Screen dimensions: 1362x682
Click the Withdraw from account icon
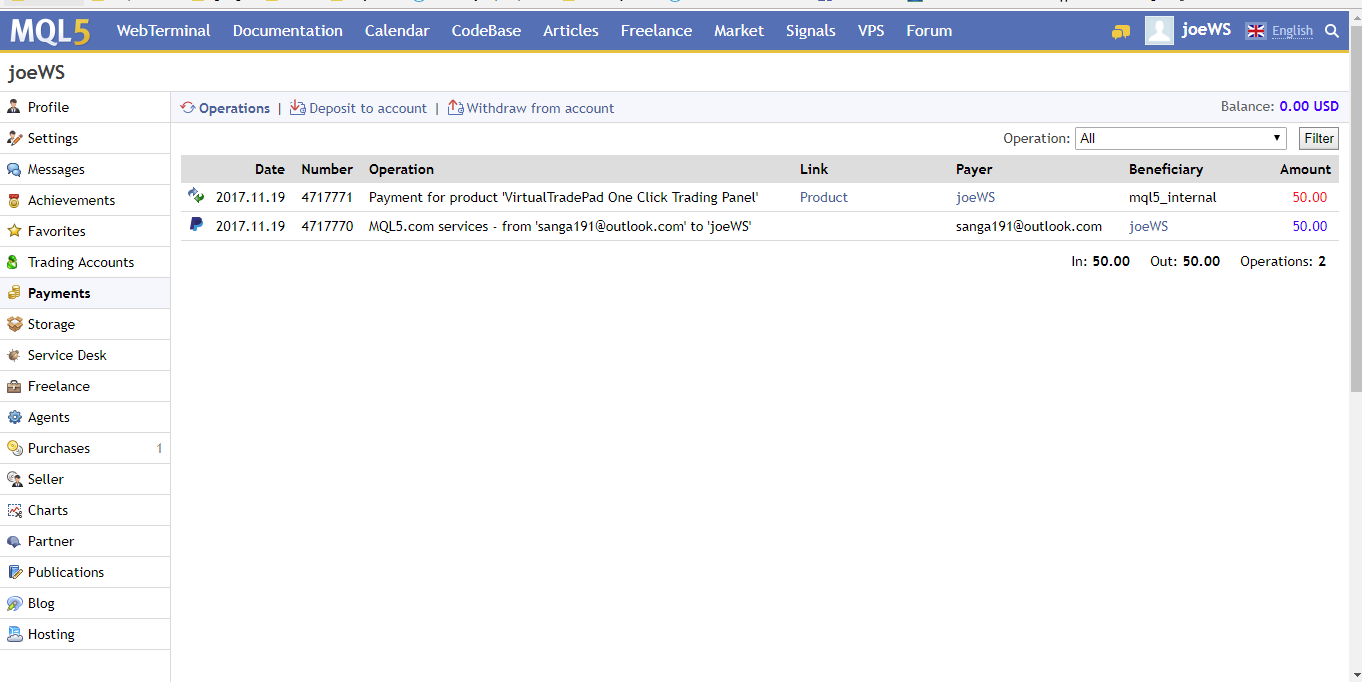455,107
